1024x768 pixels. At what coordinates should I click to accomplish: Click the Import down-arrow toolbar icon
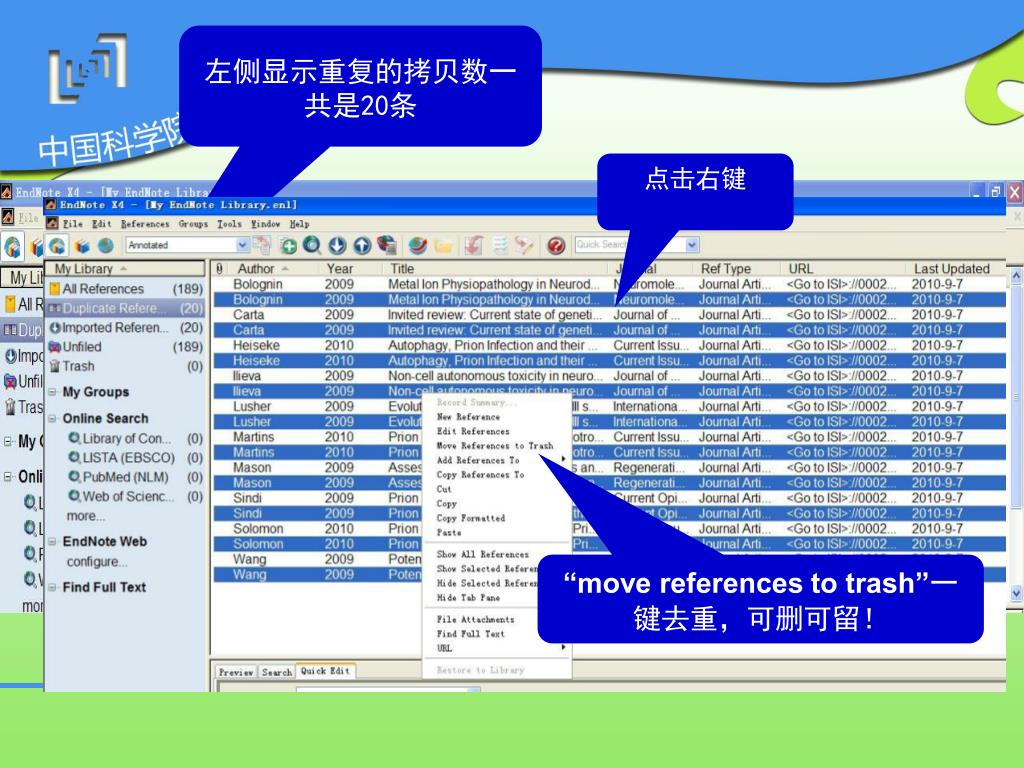(337, 246)
